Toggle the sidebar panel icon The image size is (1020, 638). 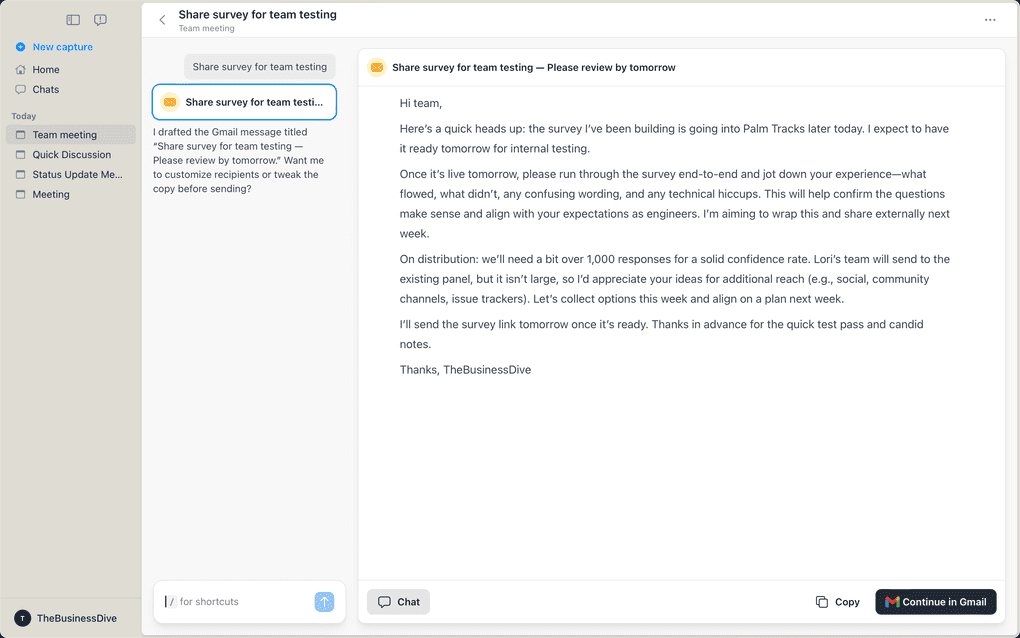pos(73,20)
